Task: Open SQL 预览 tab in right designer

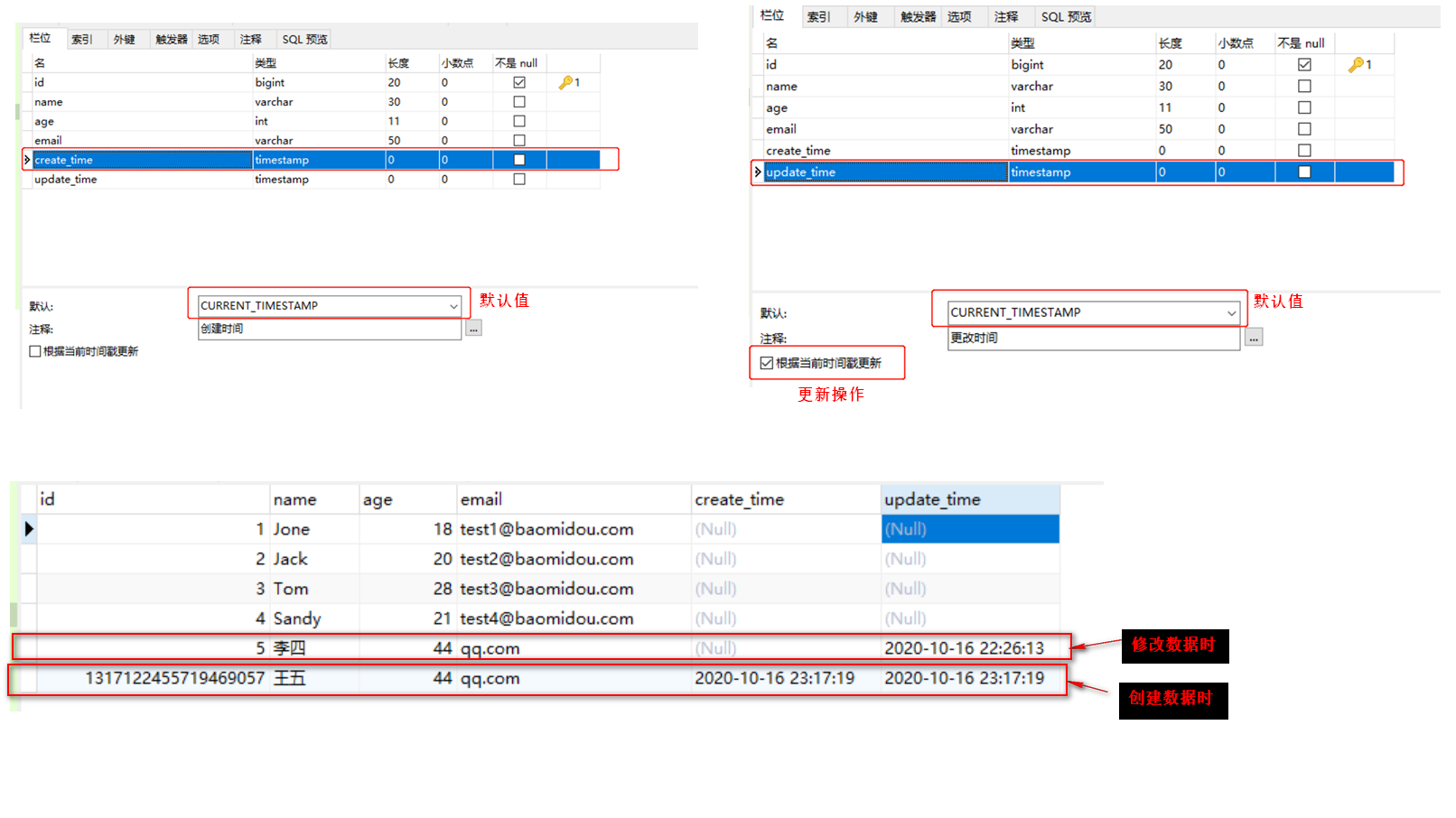Action: (1066, 16)
